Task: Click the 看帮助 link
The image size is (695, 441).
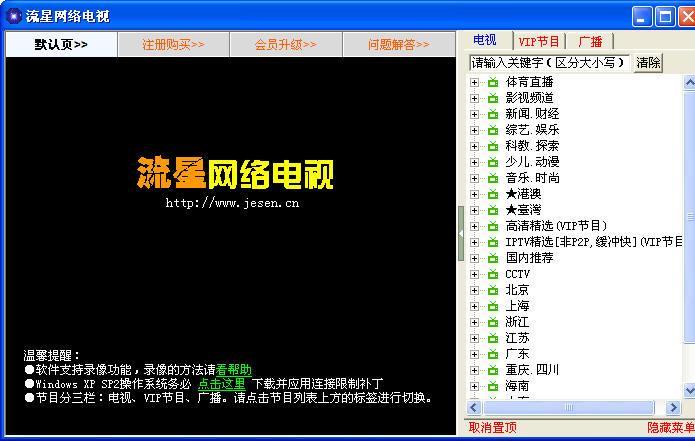Action: click(x=234, y=370)
